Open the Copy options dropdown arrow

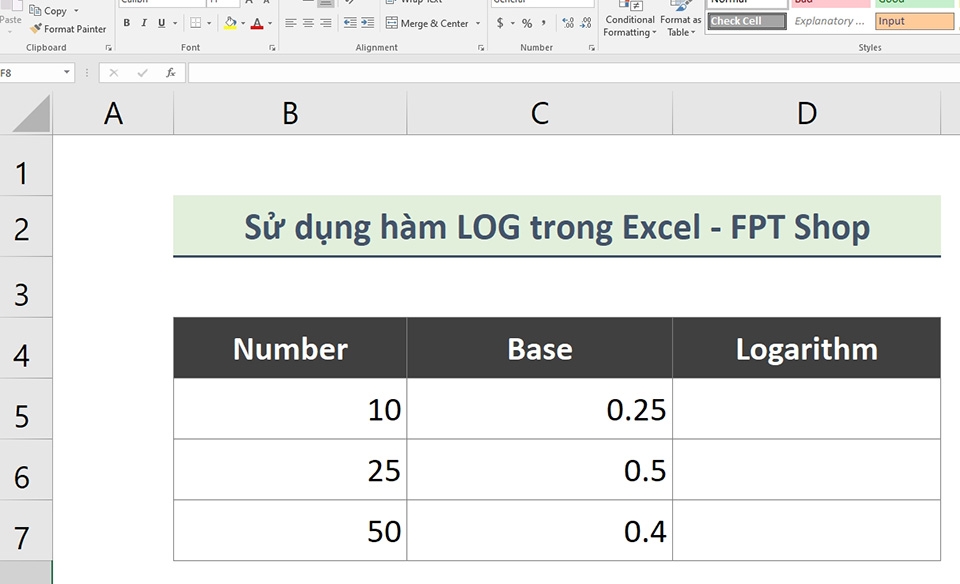click(x=77, y=10)
